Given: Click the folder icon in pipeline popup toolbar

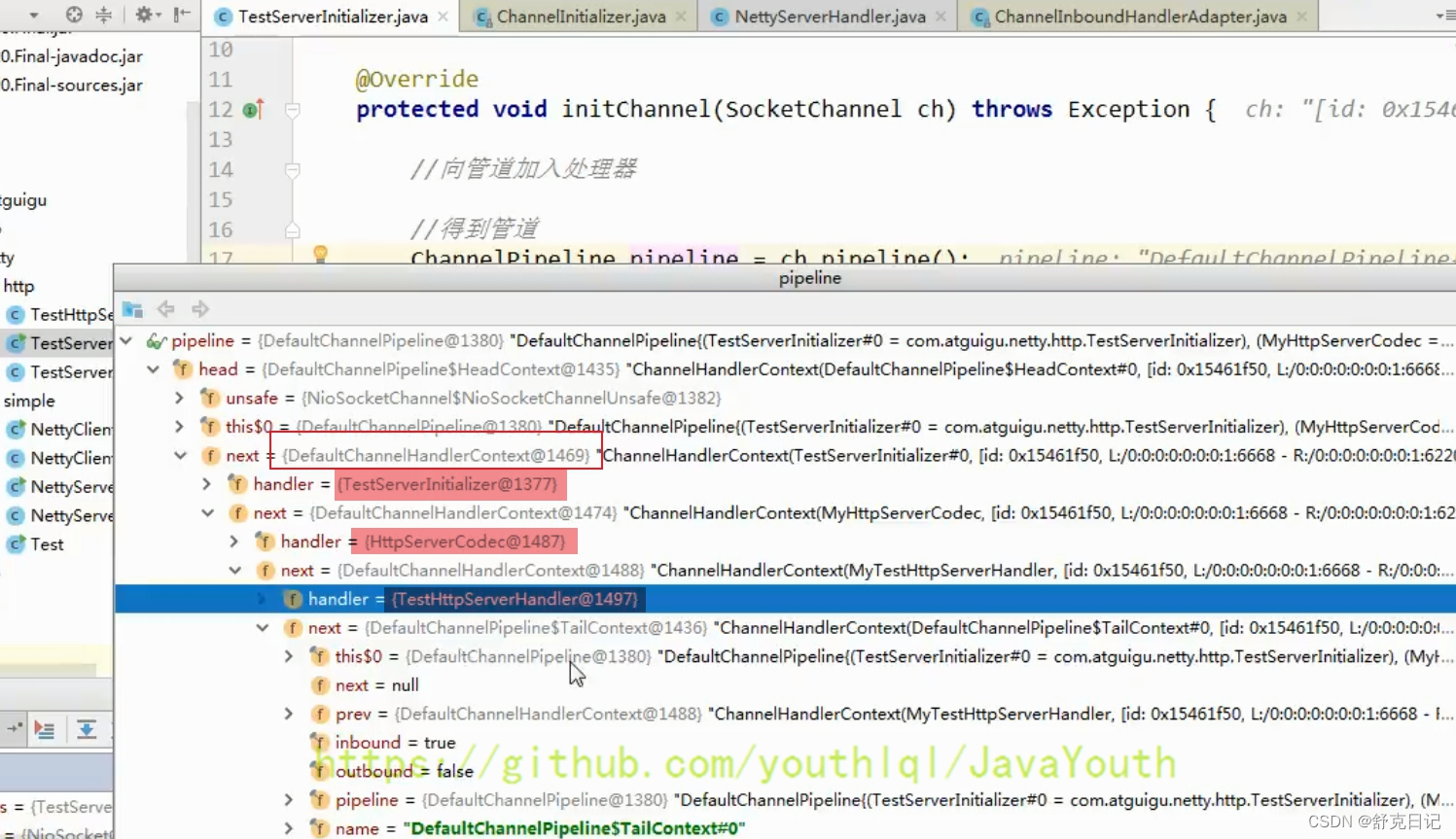Looking at the screenshot, I should 132,309.
